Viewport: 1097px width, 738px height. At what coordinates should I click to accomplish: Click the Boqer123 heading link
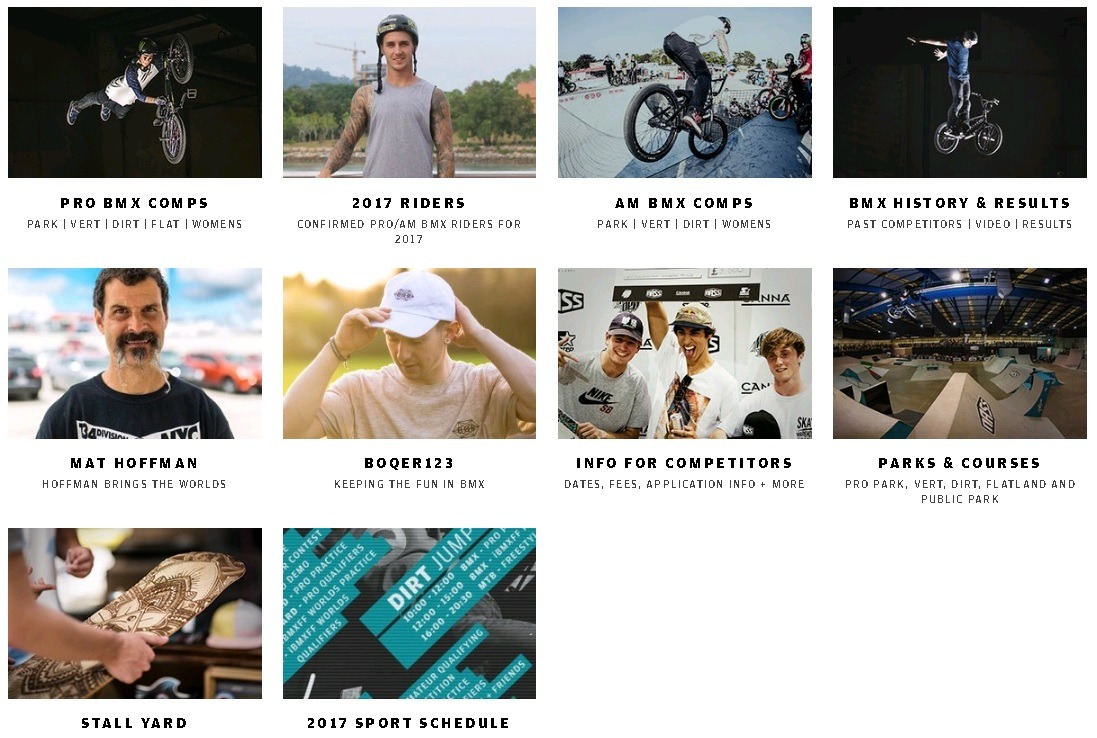pos(409,463)
